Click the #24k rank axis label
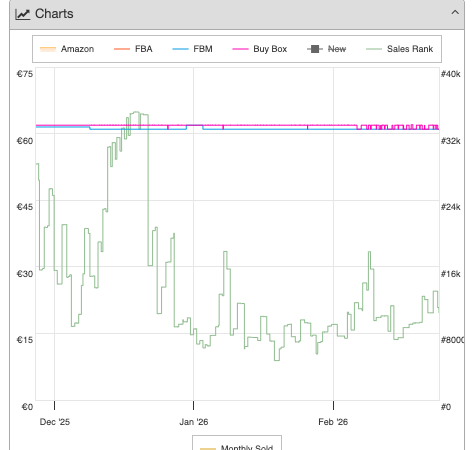The image size is (474, 450). pos(451,207)
